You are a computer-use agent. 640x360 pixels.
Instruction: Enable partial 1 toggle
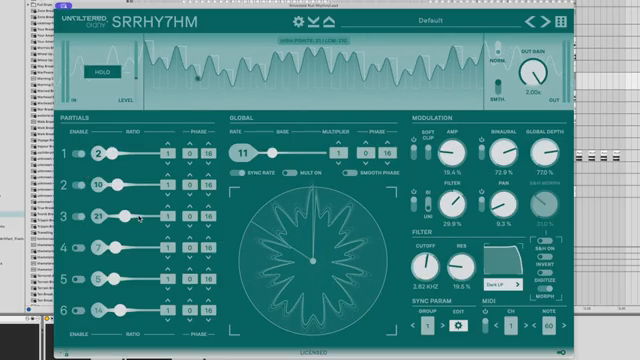click(x=78, y=154)
